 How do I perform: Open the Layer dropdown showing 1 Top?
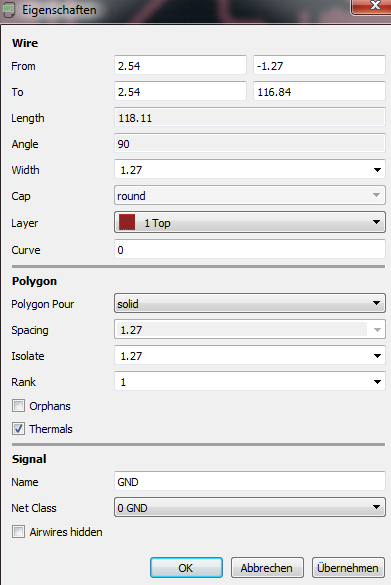pos(250,222)
